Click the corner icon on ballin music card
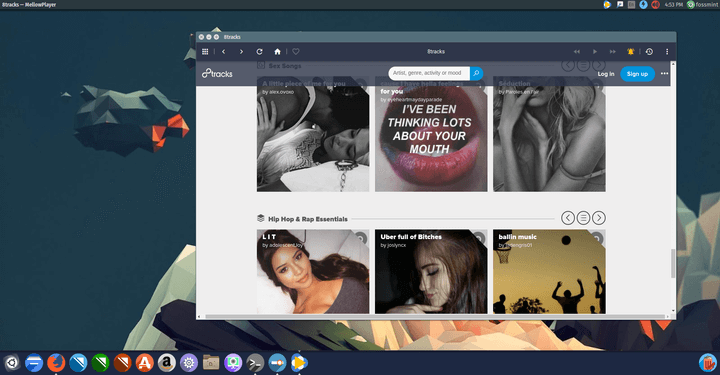720x375 pixels. (x=597, y=238)
